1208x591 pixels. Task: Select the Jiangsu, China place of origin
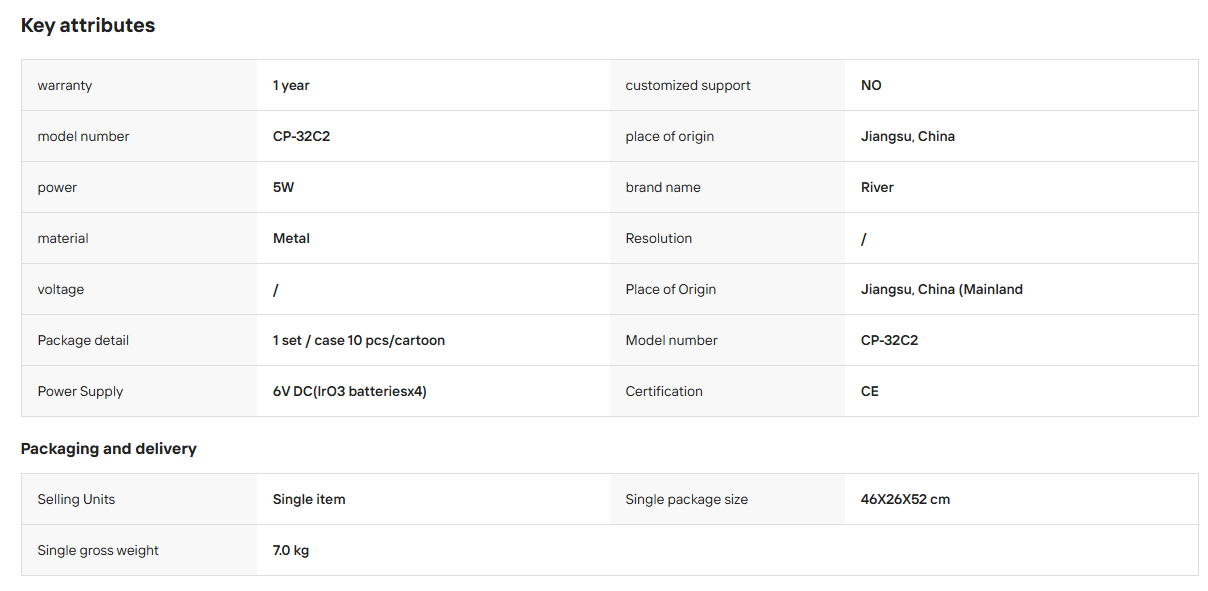click(x=907, y=136)
